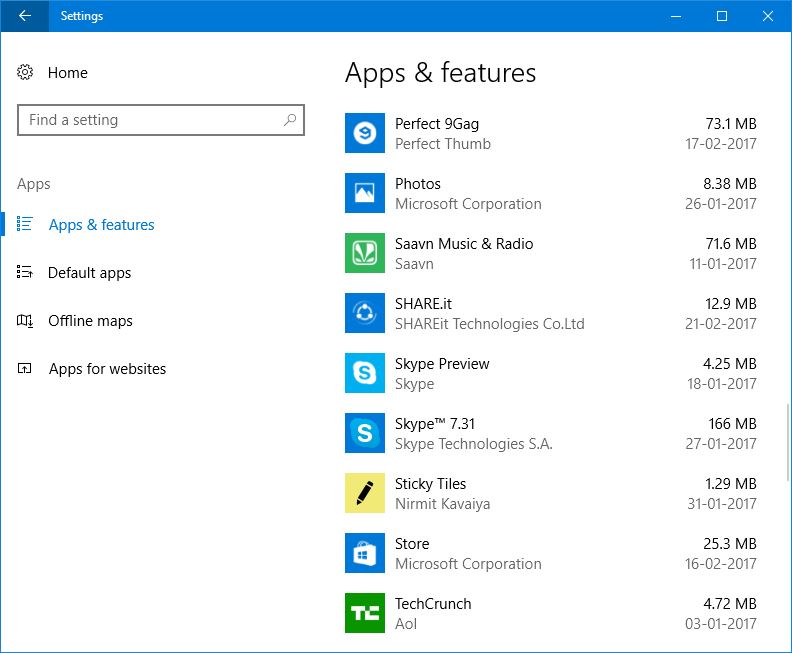Click the publisher Perfect Thumb
Screen dimensions: 792x653
click(x=443, y=144)
